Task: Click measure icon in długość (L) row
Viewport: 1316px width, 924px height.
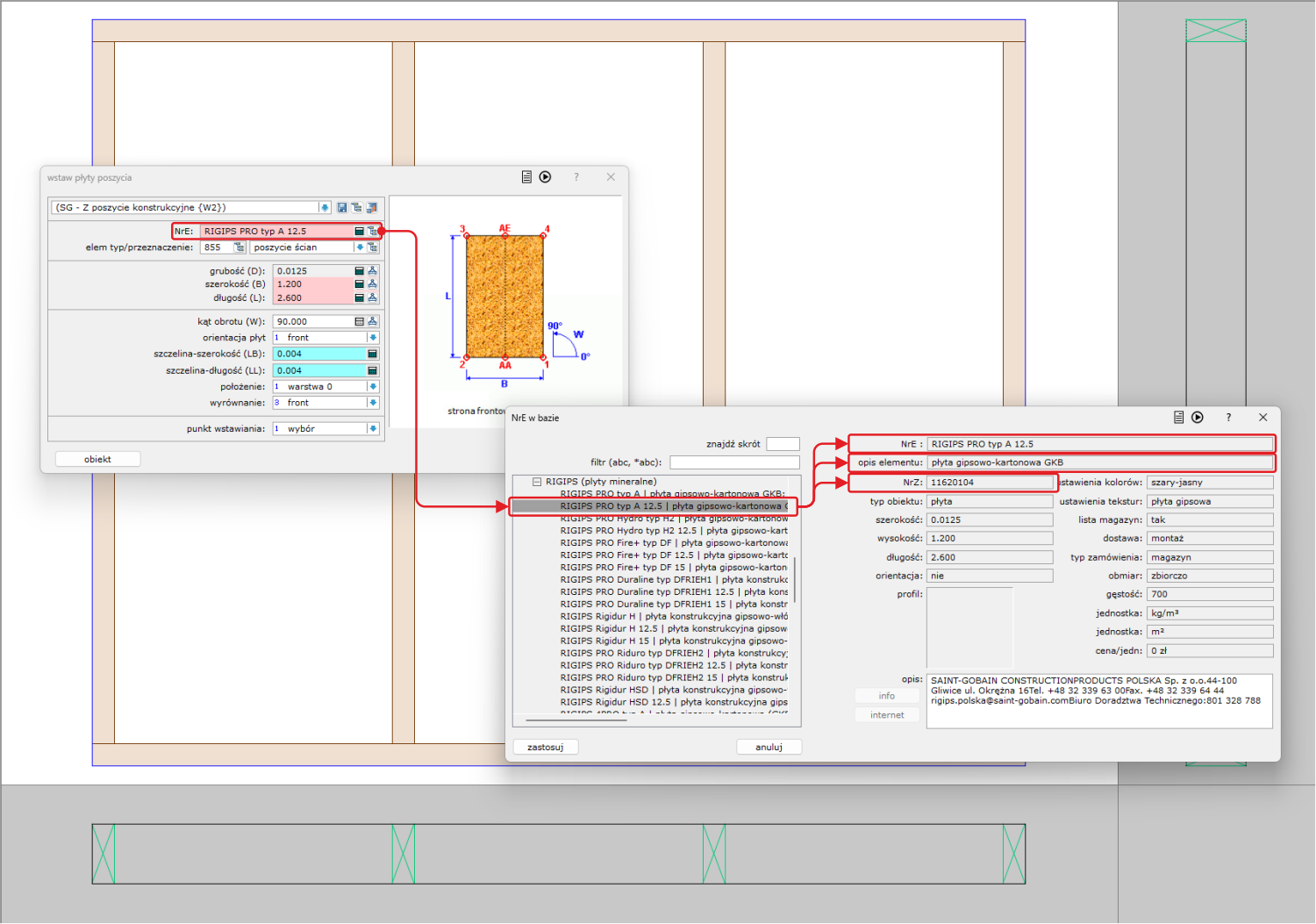Action: (x=372, y=298)
